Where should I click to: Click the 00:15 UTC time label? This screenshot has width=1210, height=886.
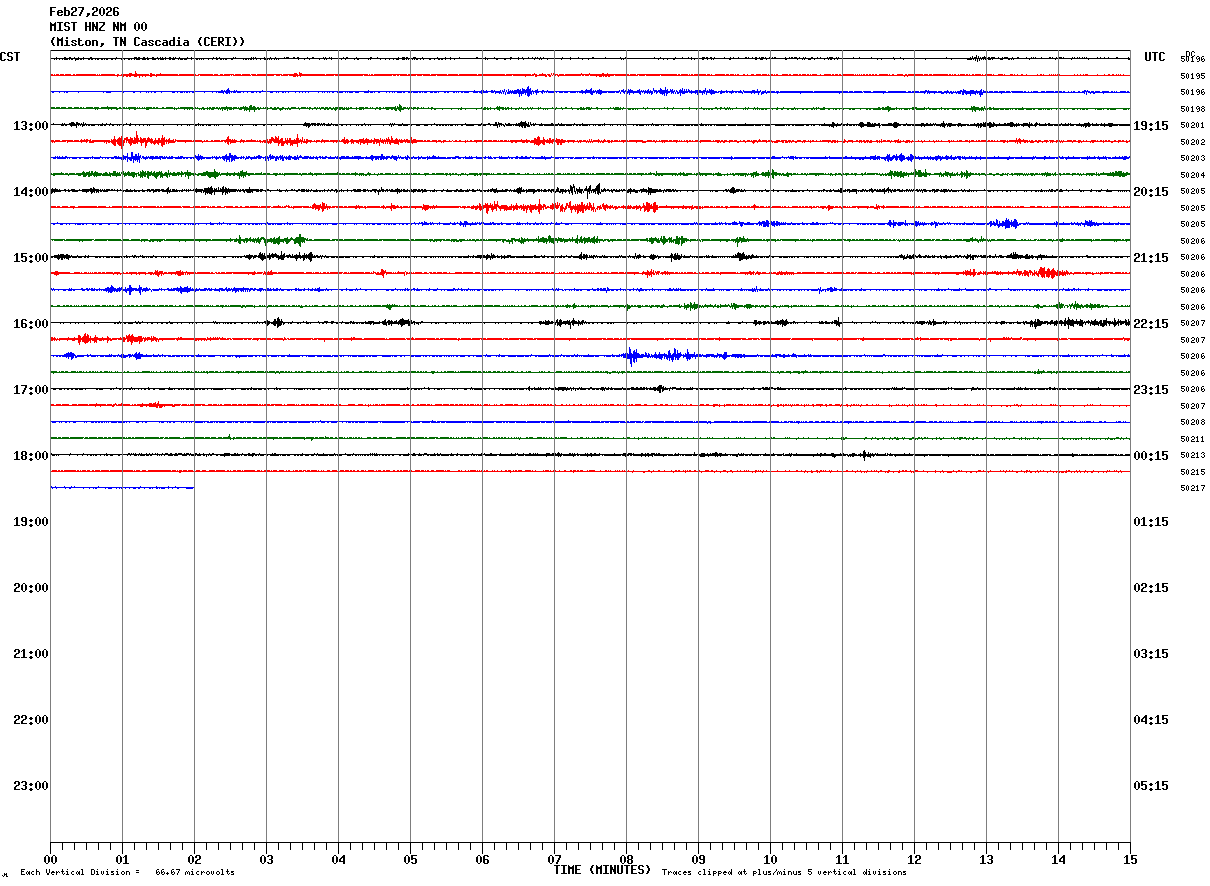1151,456
